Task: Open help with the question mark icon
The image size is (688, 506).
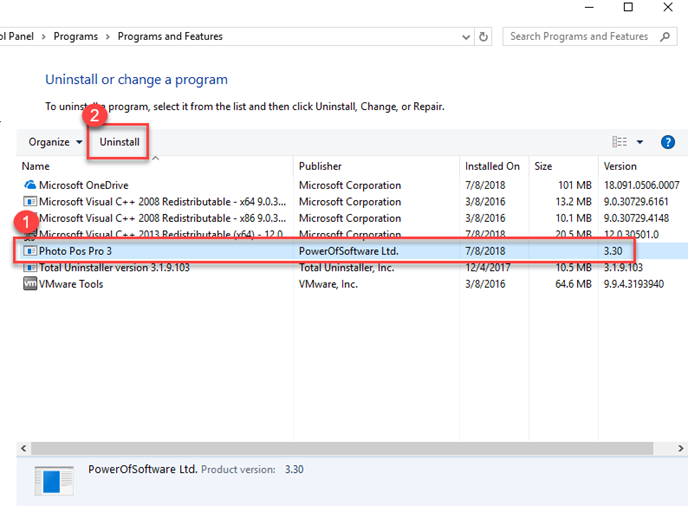Action: point(668,142)
